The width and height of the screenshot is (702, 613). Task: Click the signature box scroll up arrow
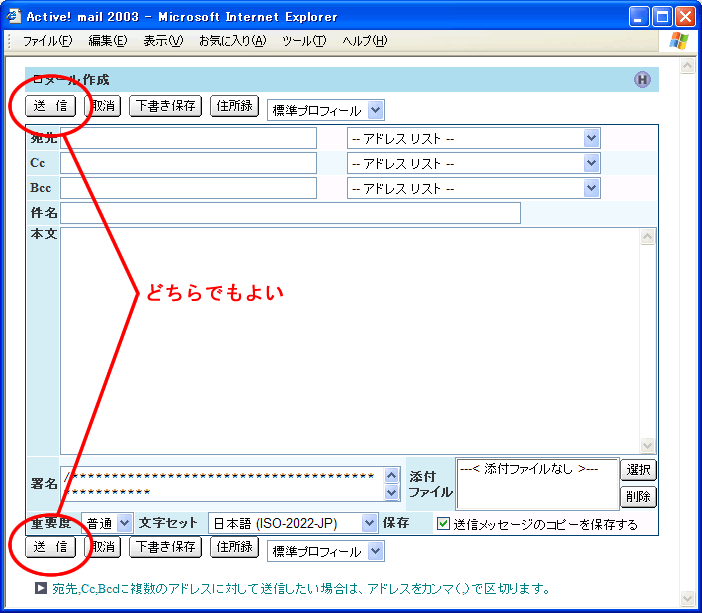point(392,475)
